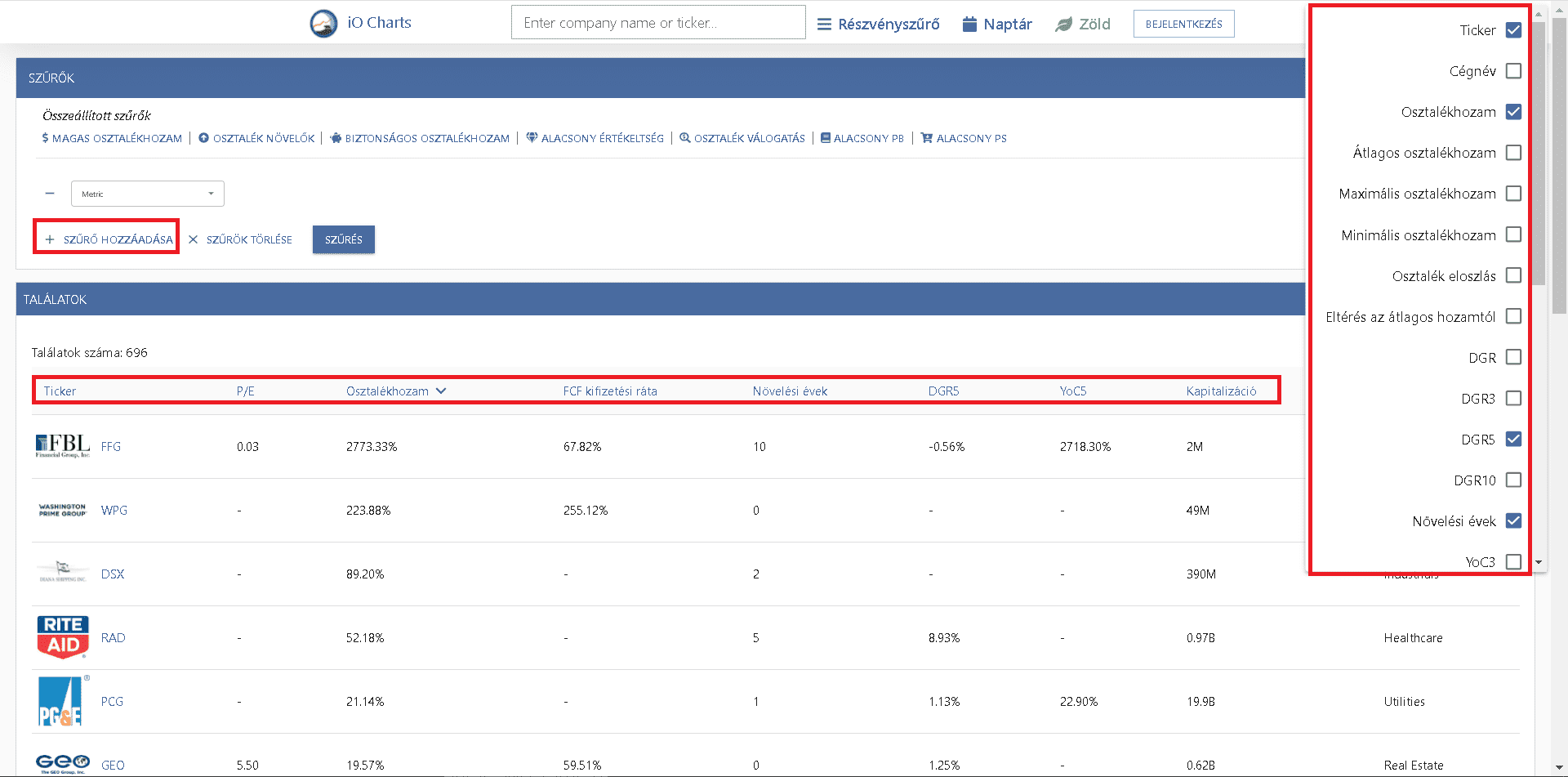This screenshot has height=777, width=1568.
Task: Click the PG&E company logo
Action: click(60, 701)
